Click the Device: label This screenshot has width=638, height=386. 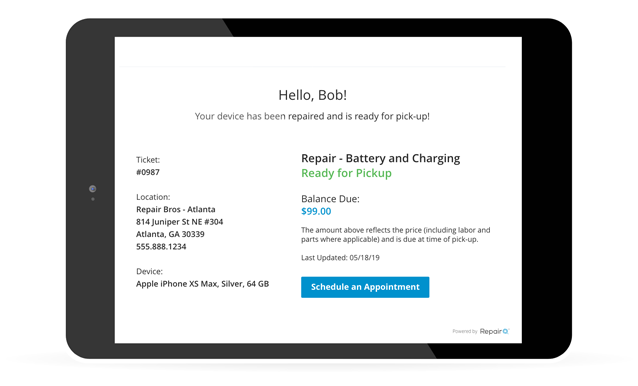coord(149,271)
